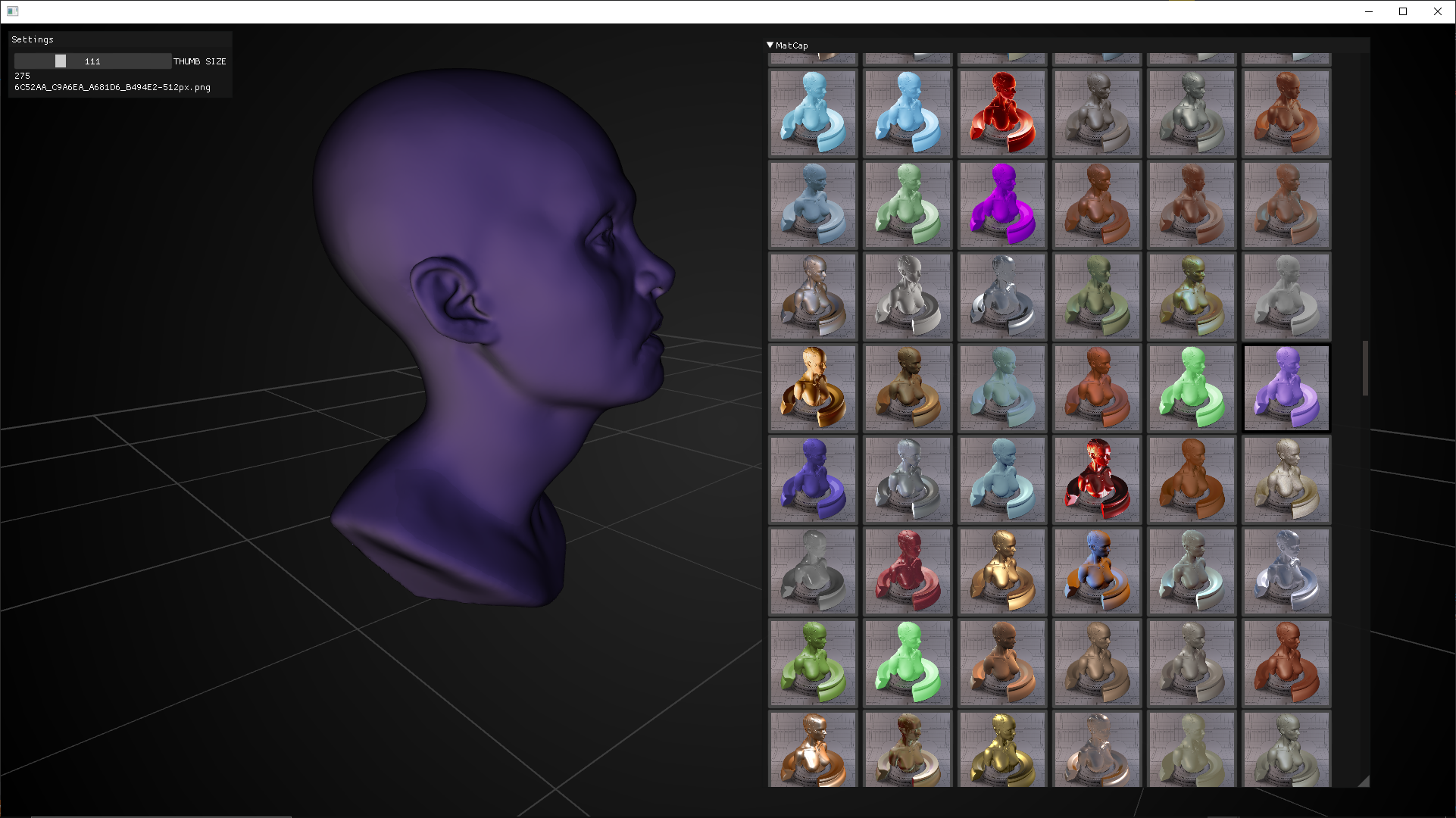Screen dimensions: 1456x818
Task: Pick the yellow gold matcap in the bottom visible row
Action: click(1002, 748)
